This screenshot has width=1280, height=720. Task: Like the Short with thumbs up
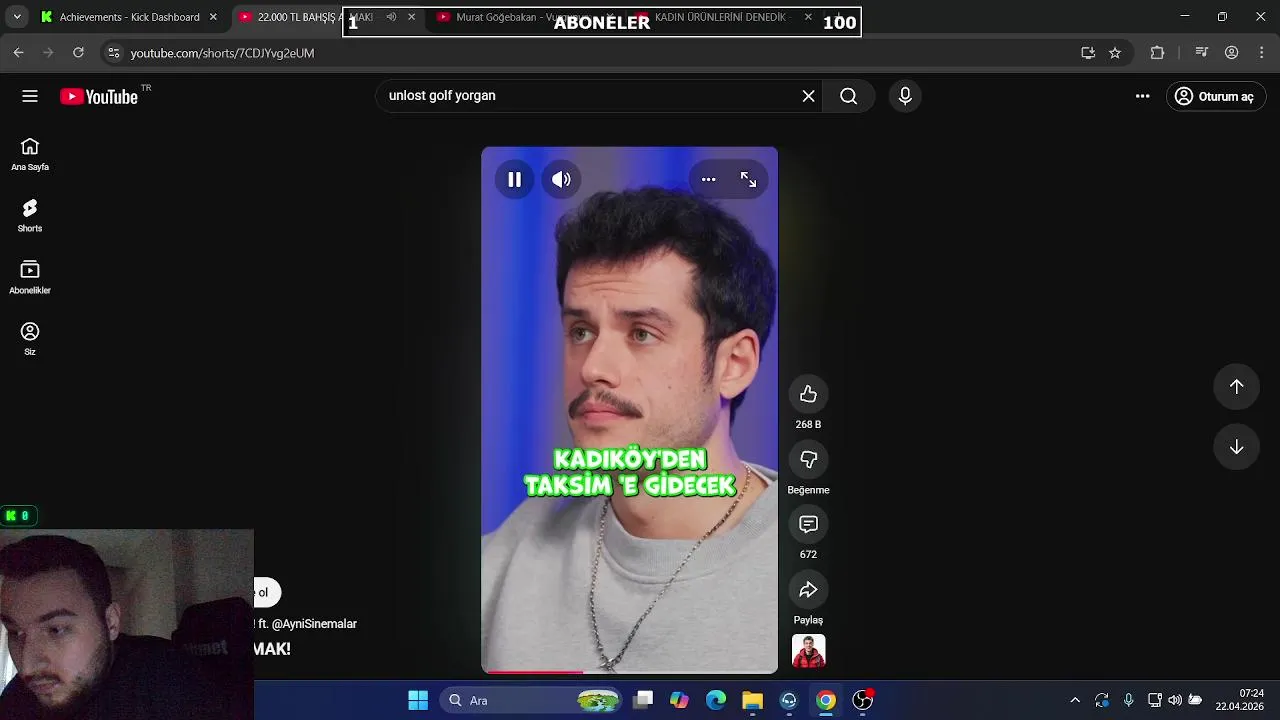coord(808,394)
